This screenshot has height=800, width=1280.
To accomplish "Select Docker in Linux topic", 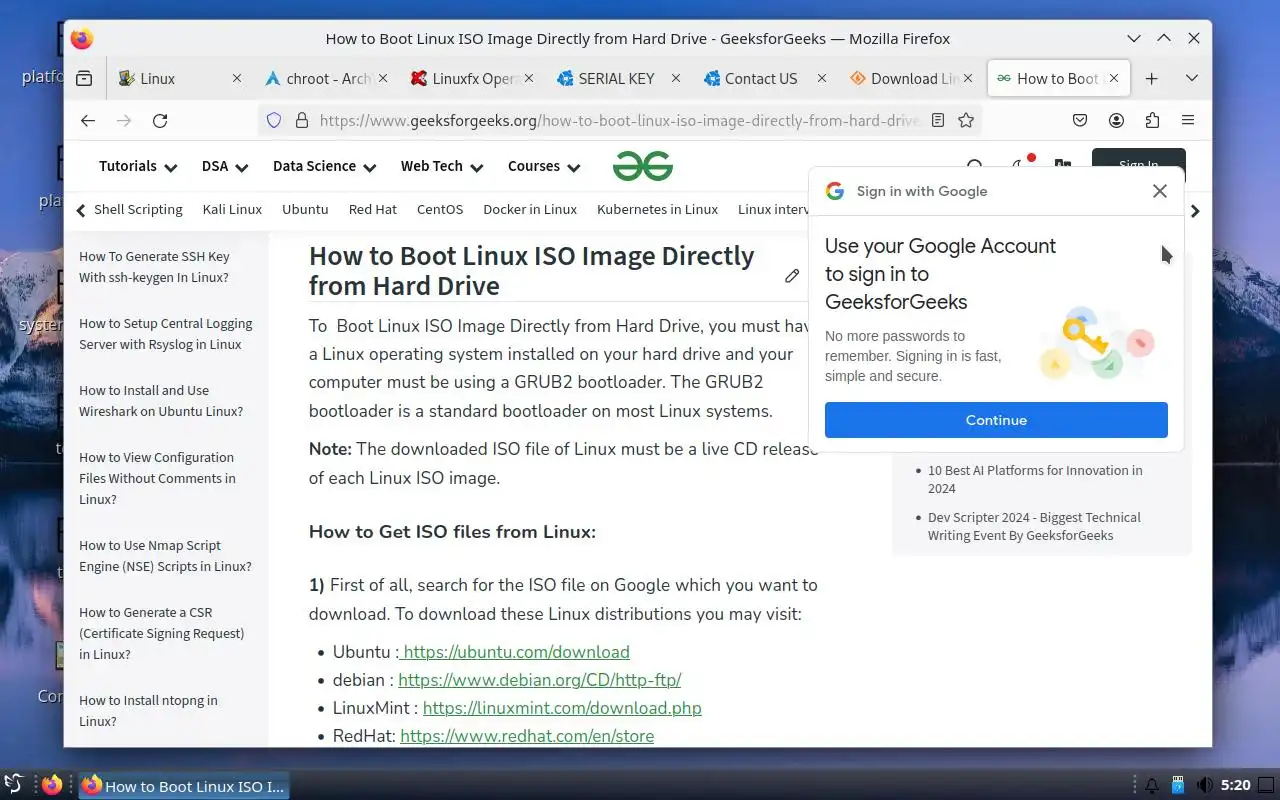I will (x=530, y=209).
